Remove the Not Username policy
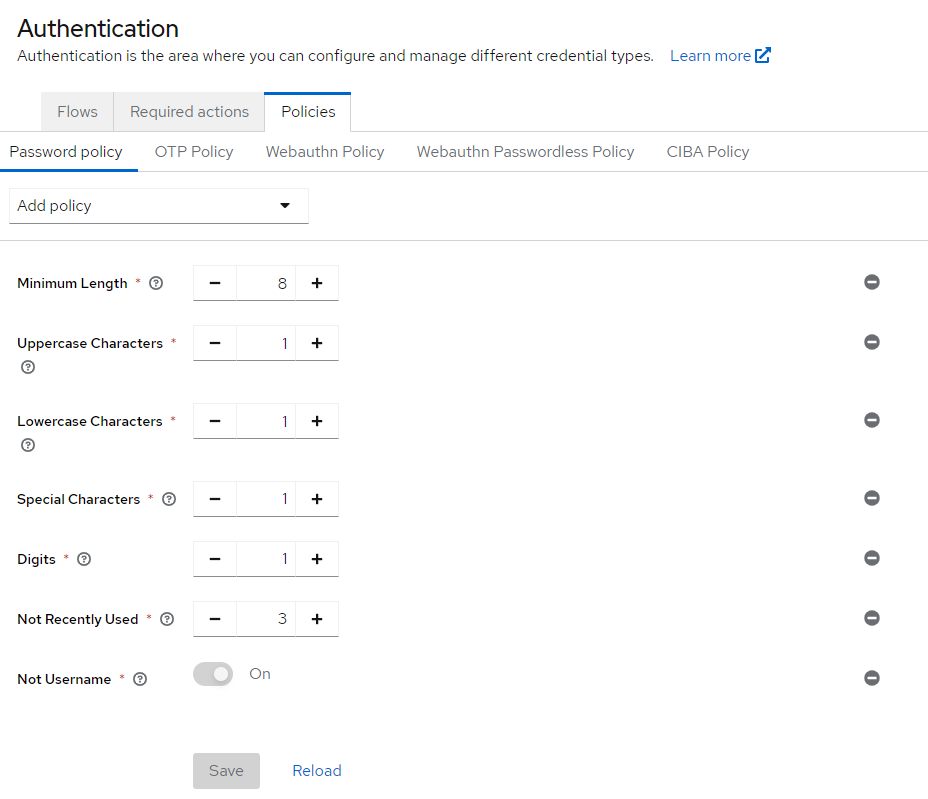Screen dimensions: 928x799 [871, 678]
